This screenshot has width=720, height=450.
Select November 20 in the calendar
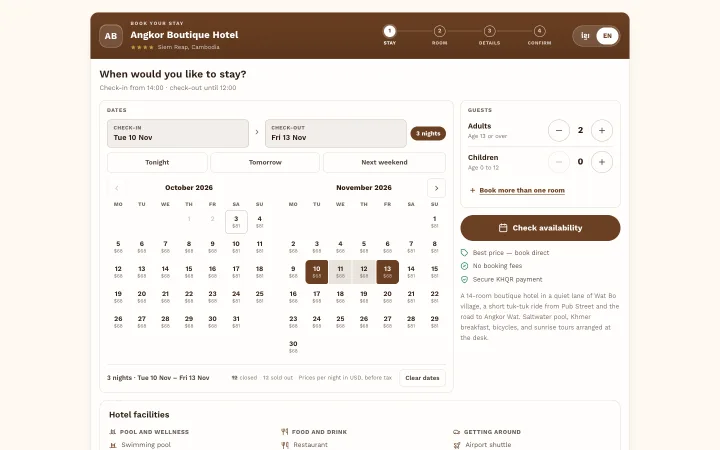point(388,297)
